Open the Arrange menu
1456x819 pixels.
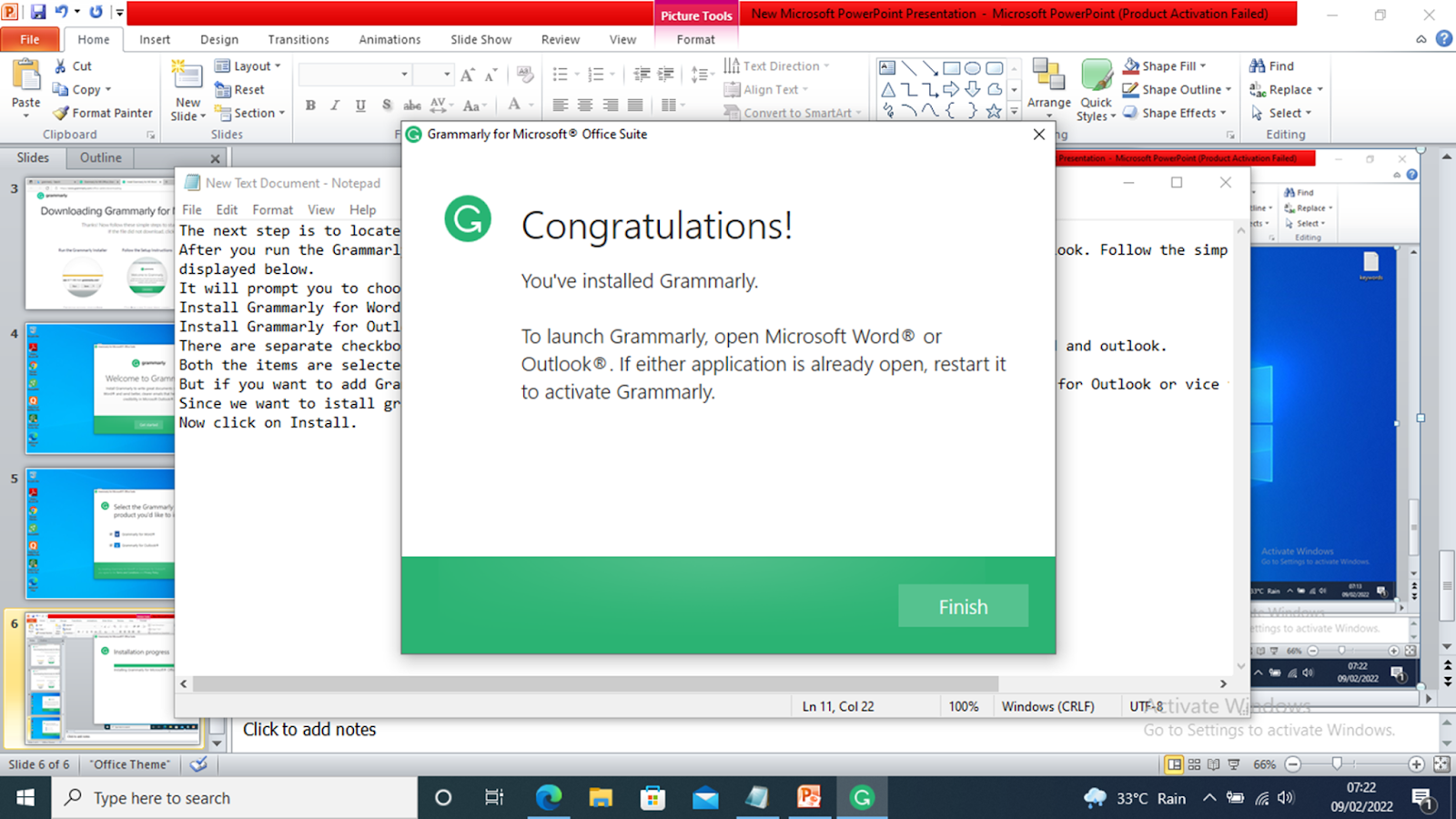pyautogui.click(x=1048, y=88)
